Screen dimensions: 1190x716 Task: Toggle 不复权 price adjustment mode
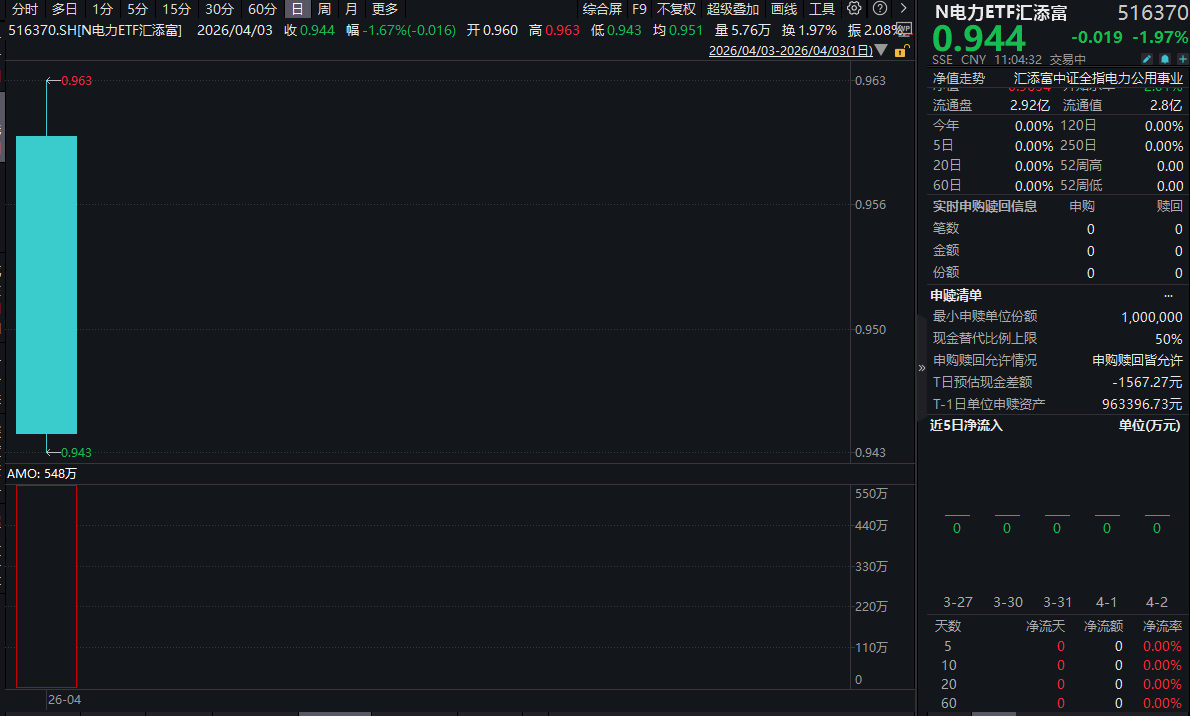coord(676,9)
